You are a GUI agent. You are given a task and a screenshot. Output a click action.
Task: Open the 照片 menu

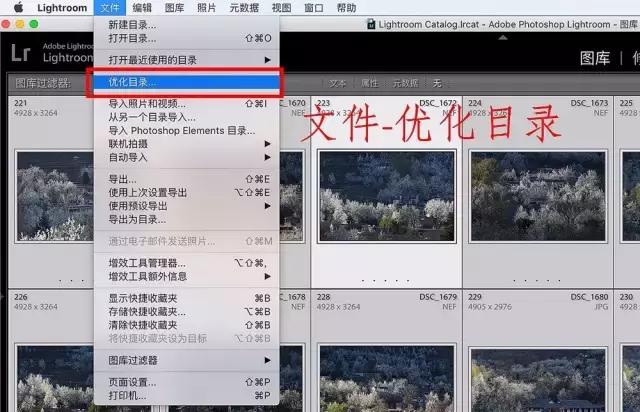point(207,8)
